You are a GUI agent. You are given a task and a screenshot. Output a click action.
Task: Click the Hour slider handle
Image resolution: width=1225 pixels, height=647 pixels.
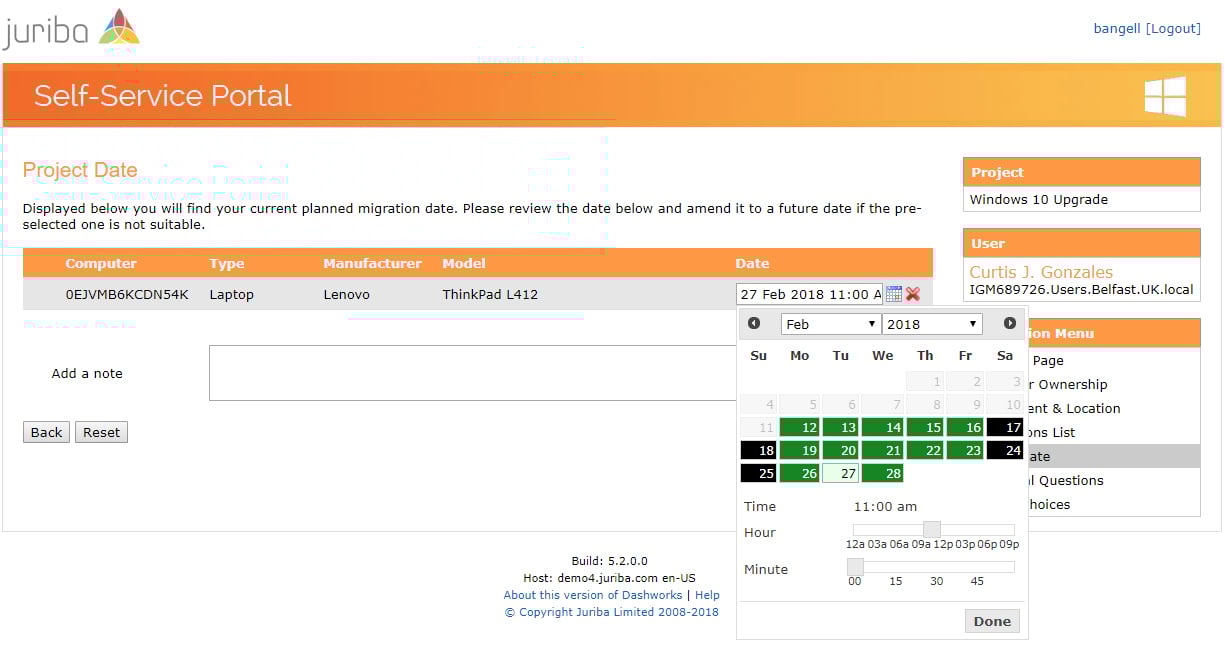931,529
